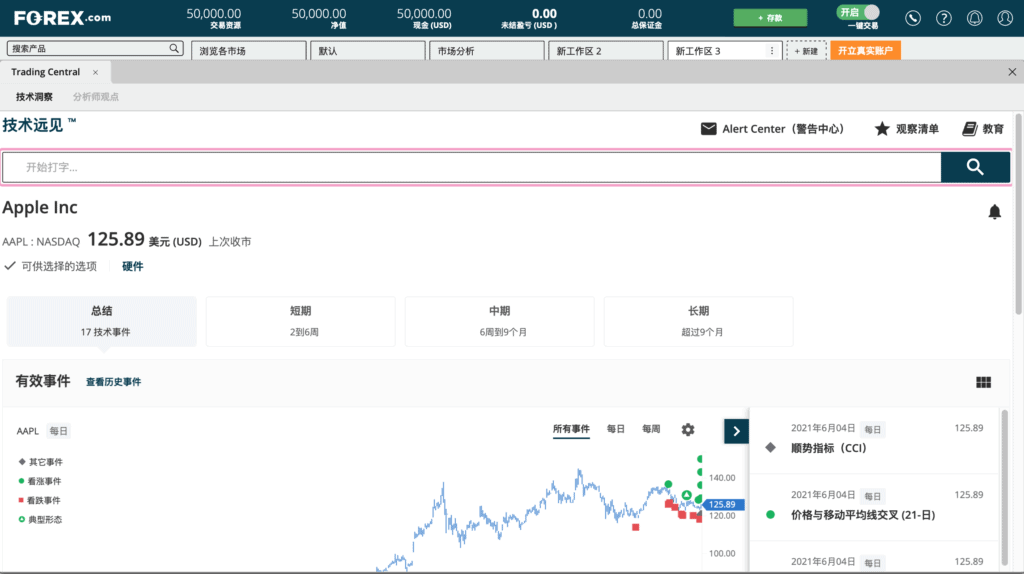This screenshot has width=1024, height=574.
Task: Switch to 浏览各市场 workspace tab
Action: point(249,51)
